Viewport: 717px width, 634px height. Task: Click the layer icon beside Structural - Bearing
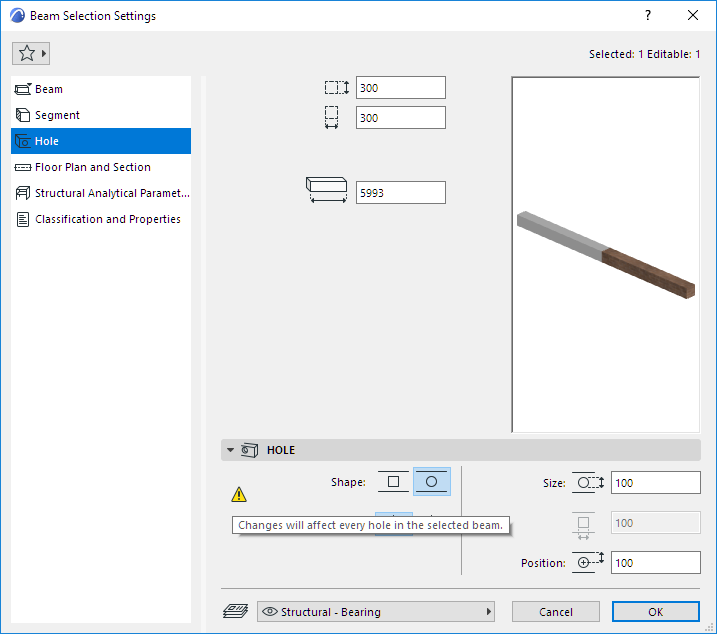235,611
